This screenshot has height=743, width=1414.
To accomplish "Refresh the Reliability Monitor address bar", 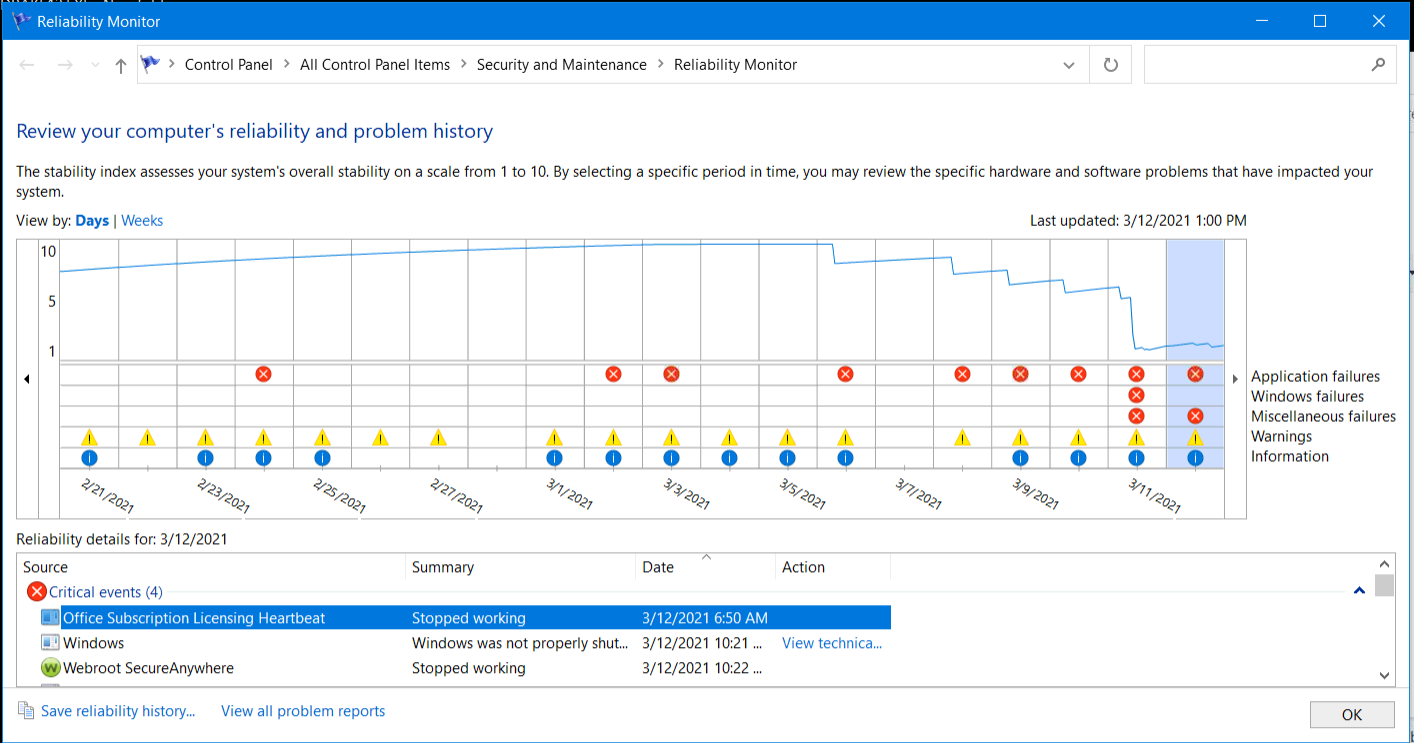I will pyautogui.click(x=1110, y=65).
